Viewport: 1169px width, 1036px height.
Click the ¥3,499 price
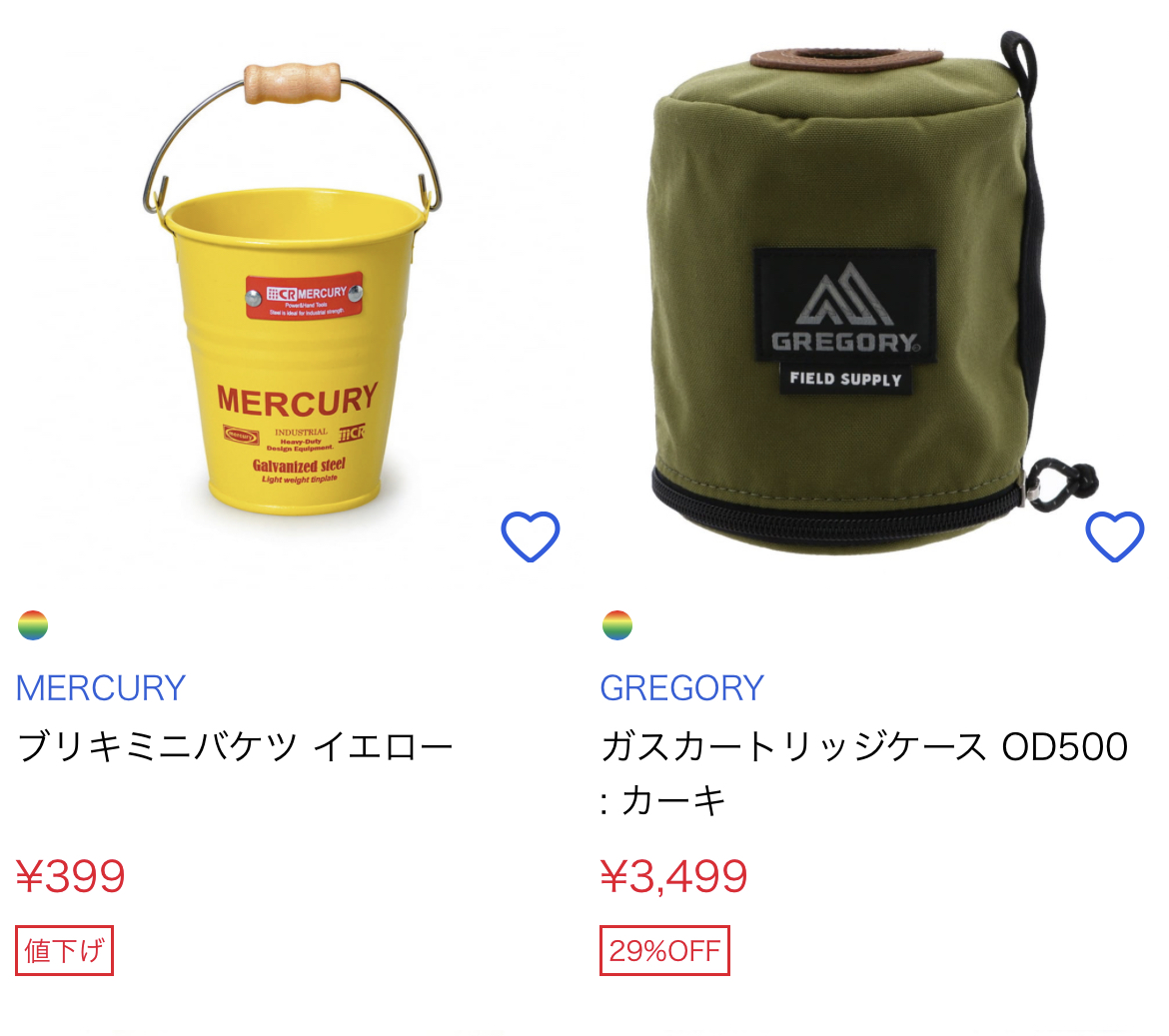(674, 876)
